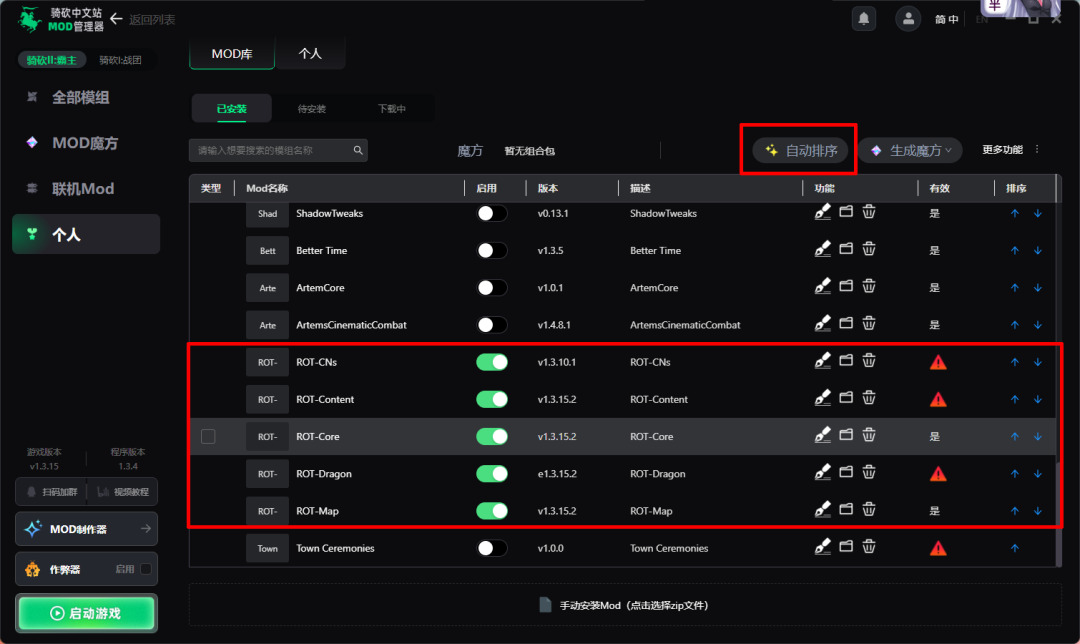Click the user account avatar icon
Image resolution: width=1080 pixels, height=644 pixels.
coord(908,18)
